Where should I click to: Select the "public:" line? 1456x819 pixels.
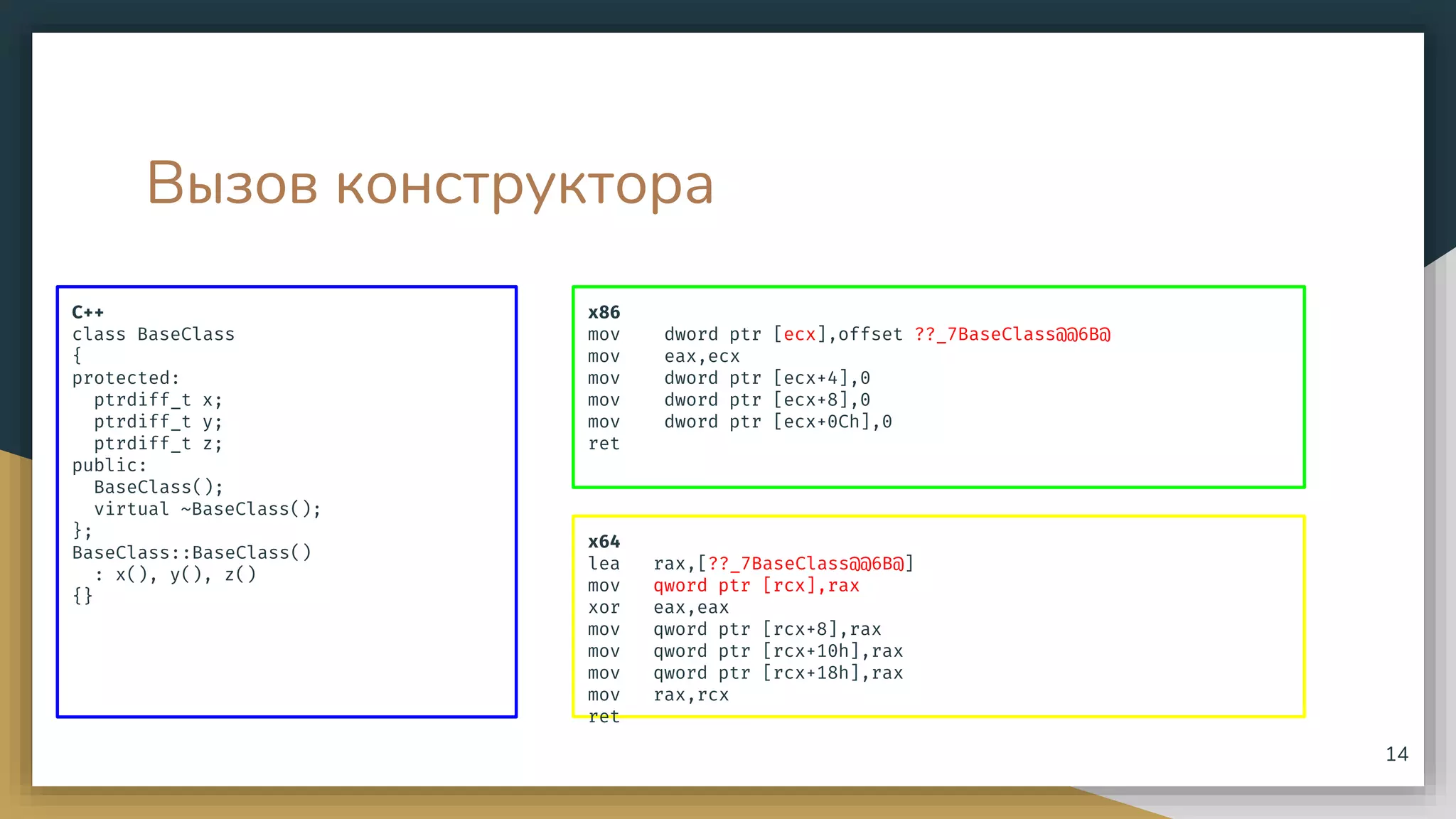pos(109,466)
